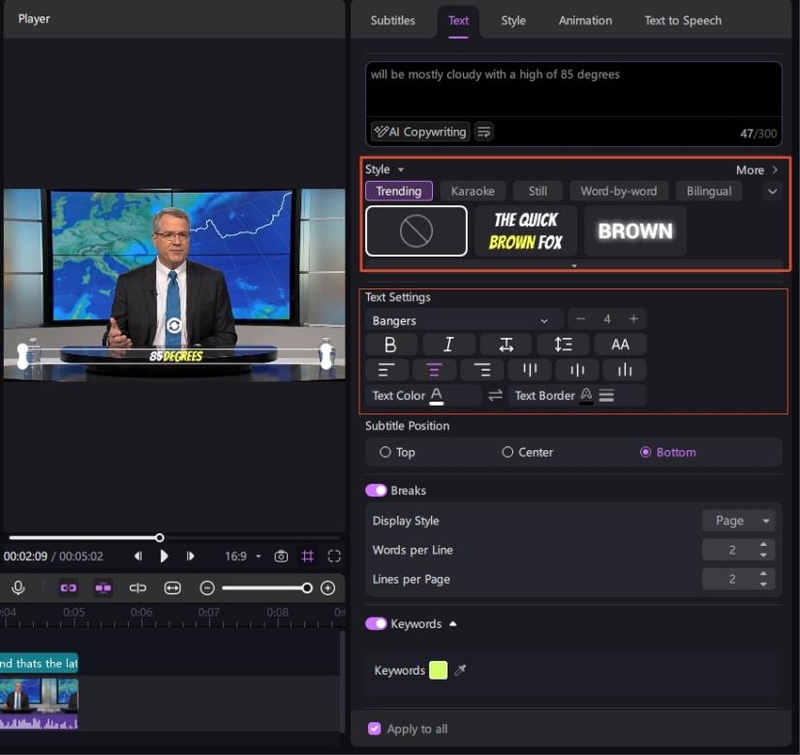Collapse the Style section header arrow
This screenshot has width=800, height=755.
pyautogui.click(x=401, y=169)
